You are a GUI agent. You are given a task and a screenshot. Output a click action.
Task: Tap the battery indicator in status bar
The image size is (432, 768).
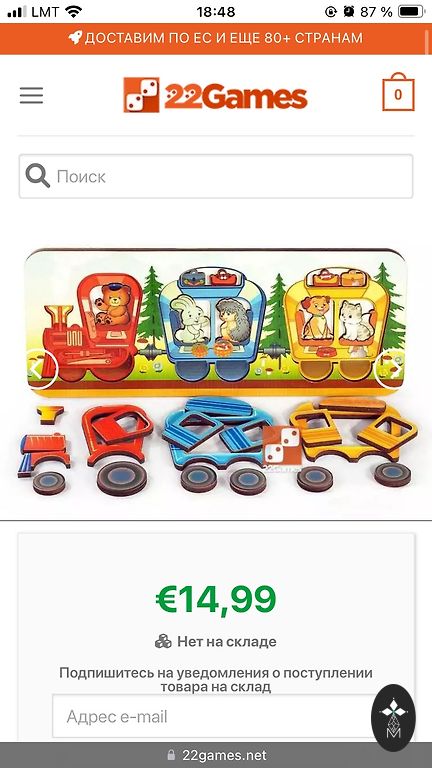411,12
